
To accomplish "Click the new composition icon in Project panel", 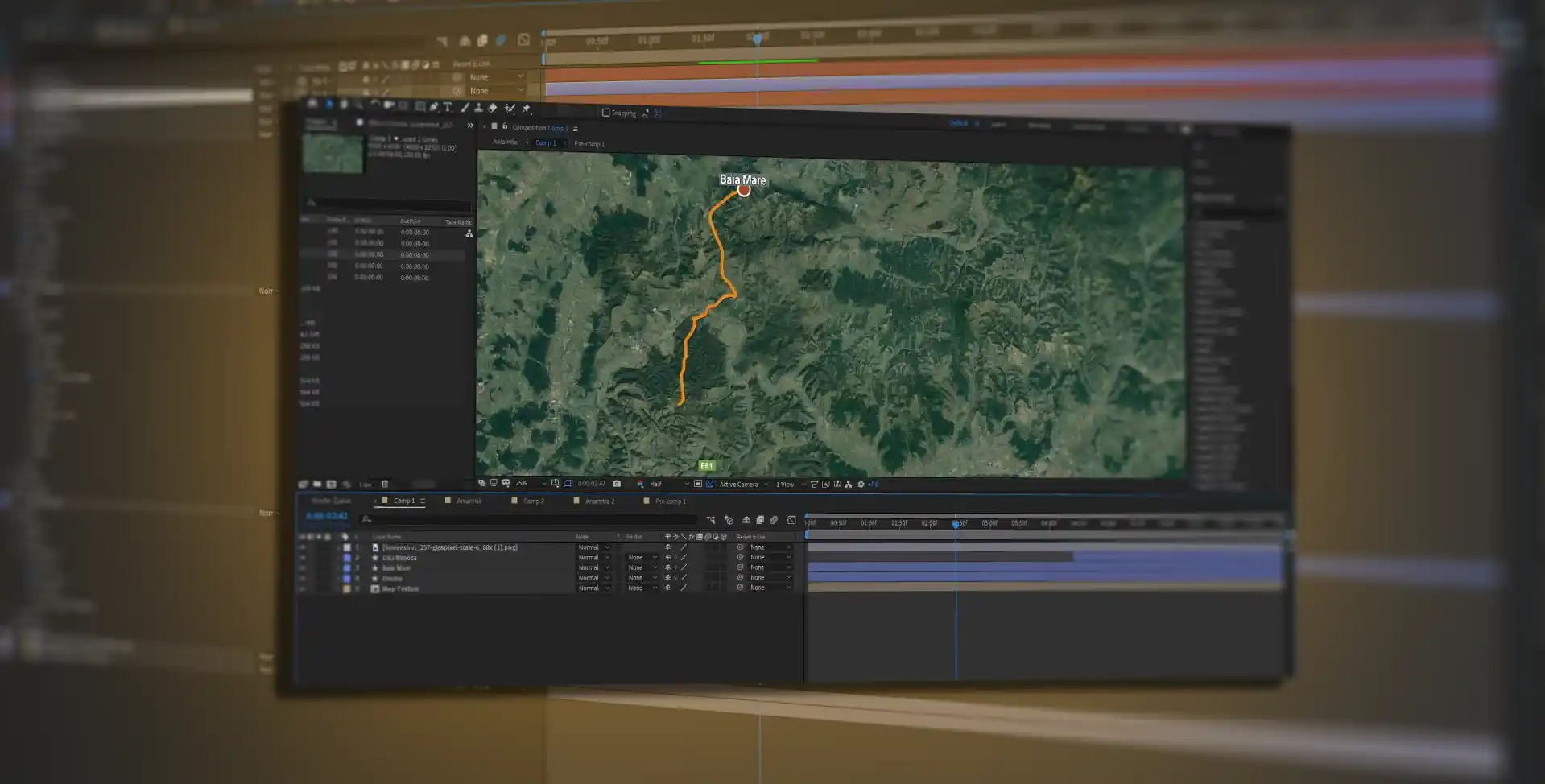I will [331, 484].
